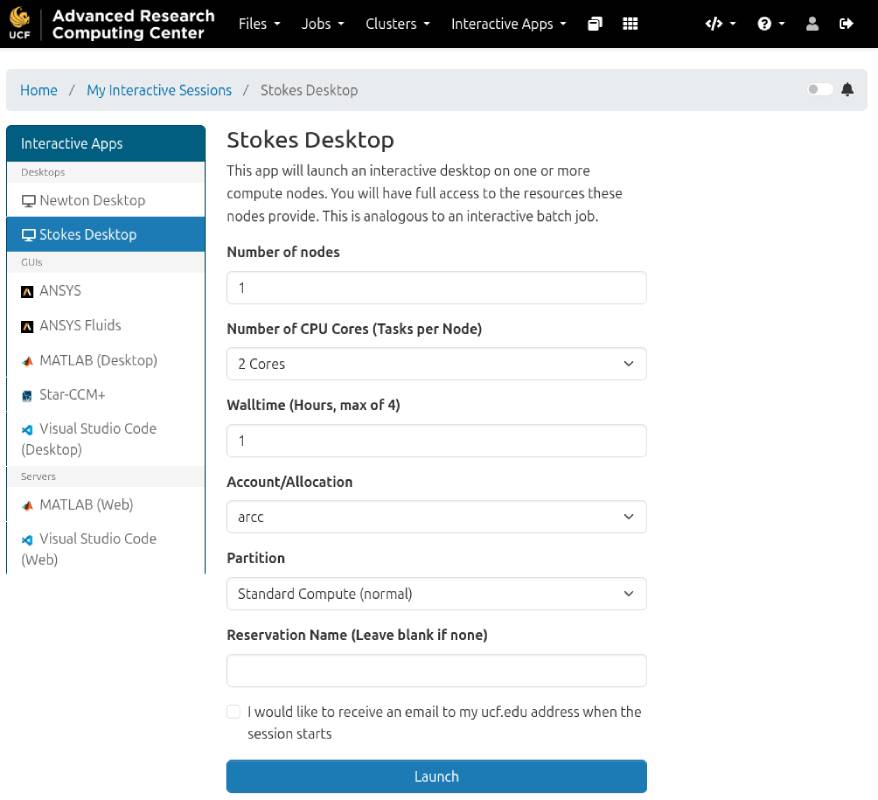878x800 pixels.
Task: Click the Number of nodes input field
Action: pos(436,288)
